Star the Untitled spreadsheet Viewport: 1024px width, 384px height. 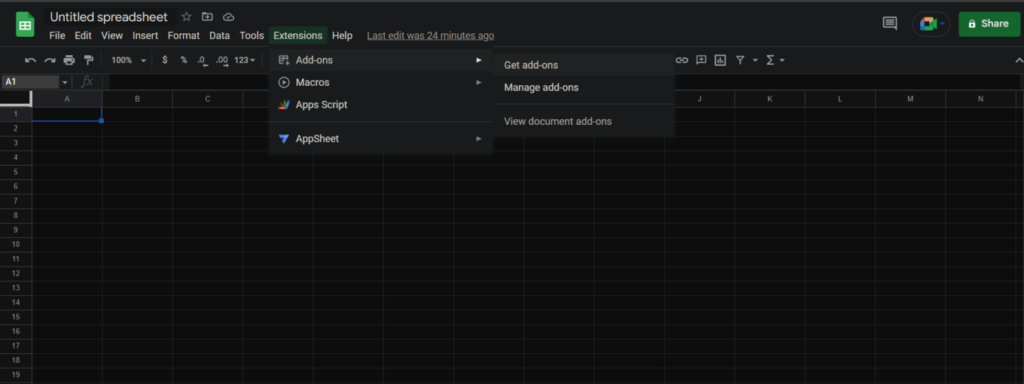tap(187, 17)
